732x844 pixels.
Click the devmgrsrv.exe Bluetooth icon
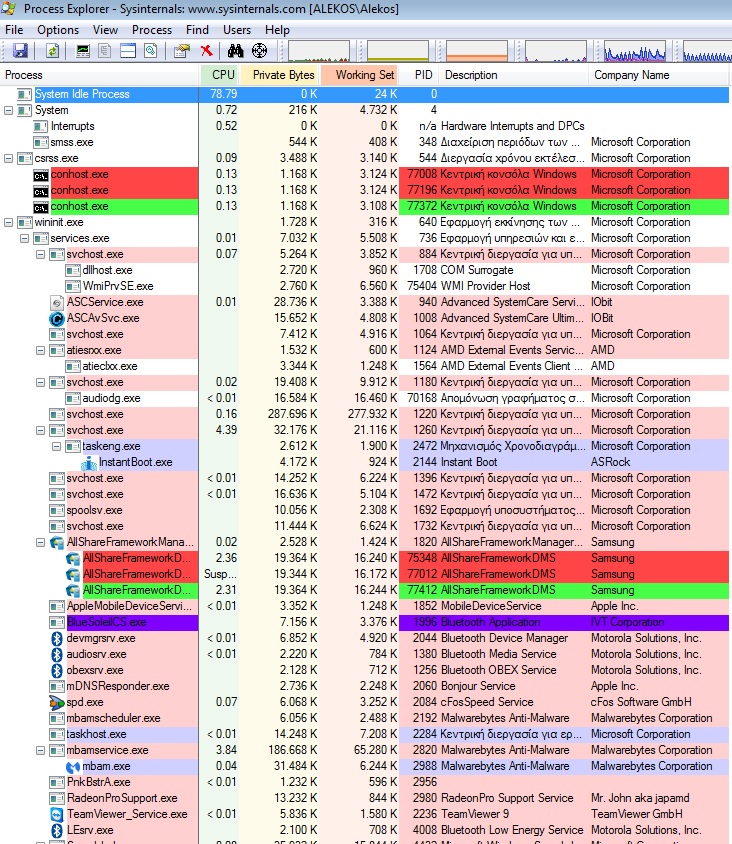[x=57, y=638]
